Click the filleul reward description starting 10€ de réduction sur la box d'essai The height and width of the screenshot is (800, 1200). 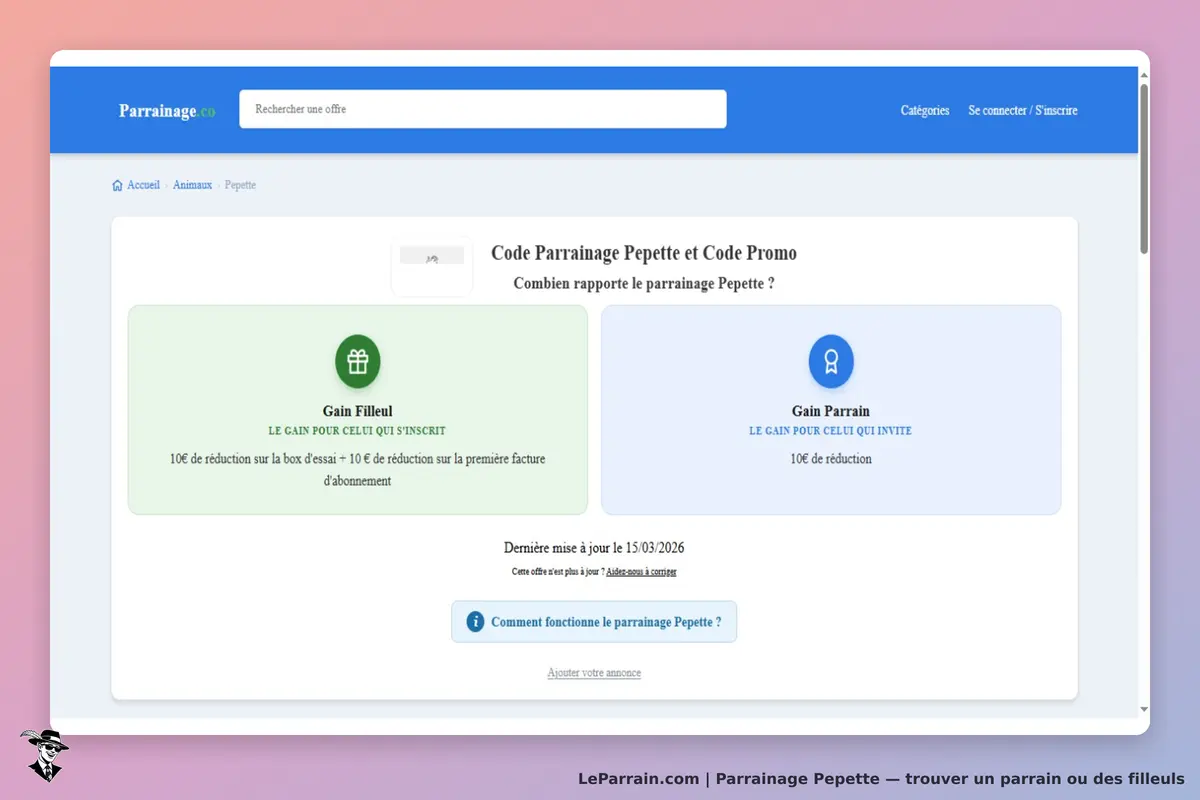click(358, 470)
